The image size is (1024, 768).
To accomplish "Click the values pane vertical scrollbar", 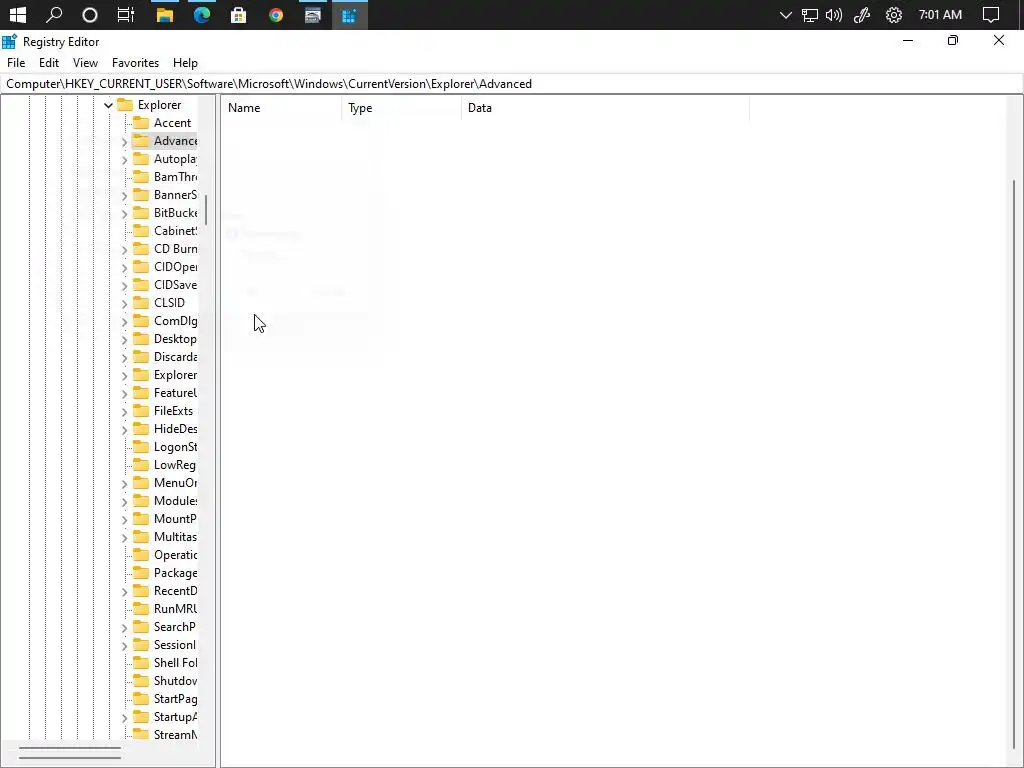I will (1014, 464).
